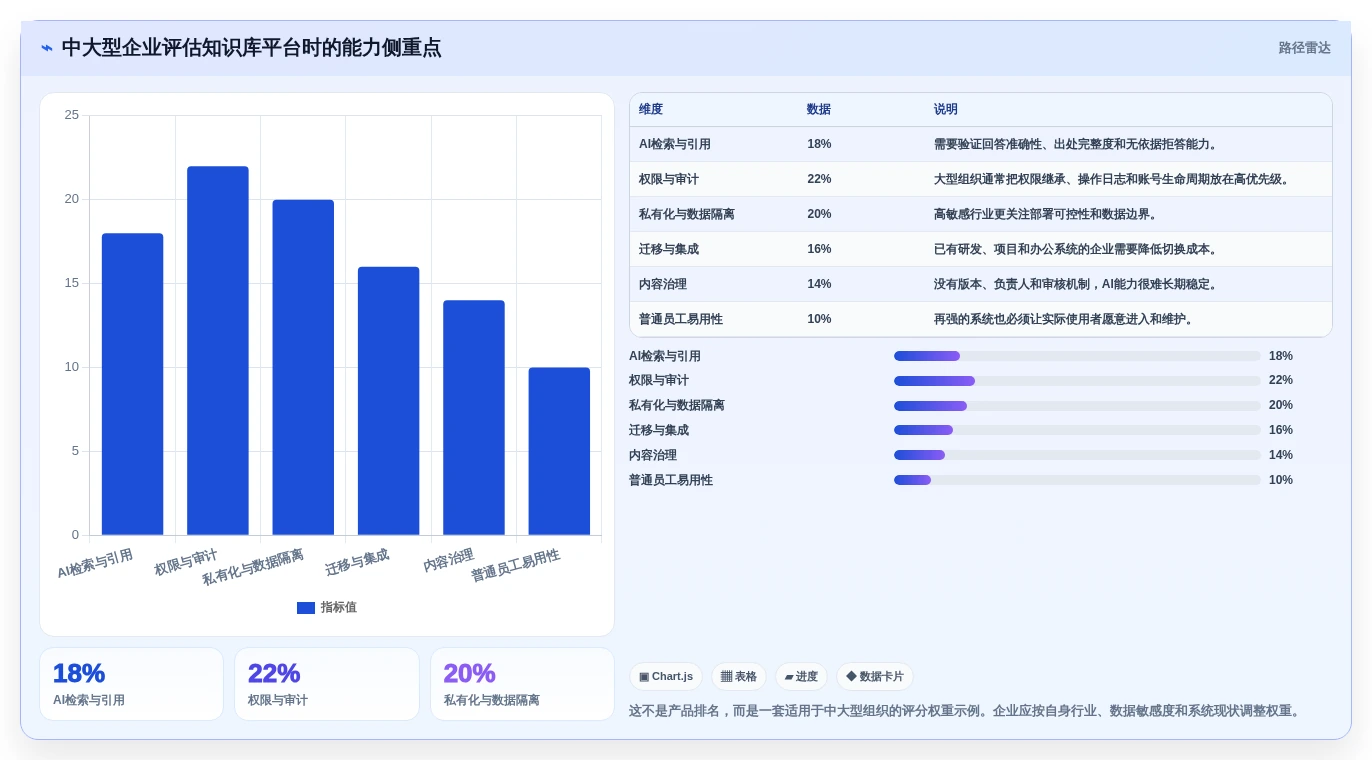Click the lightning icon beside the title

coord(47,48)
